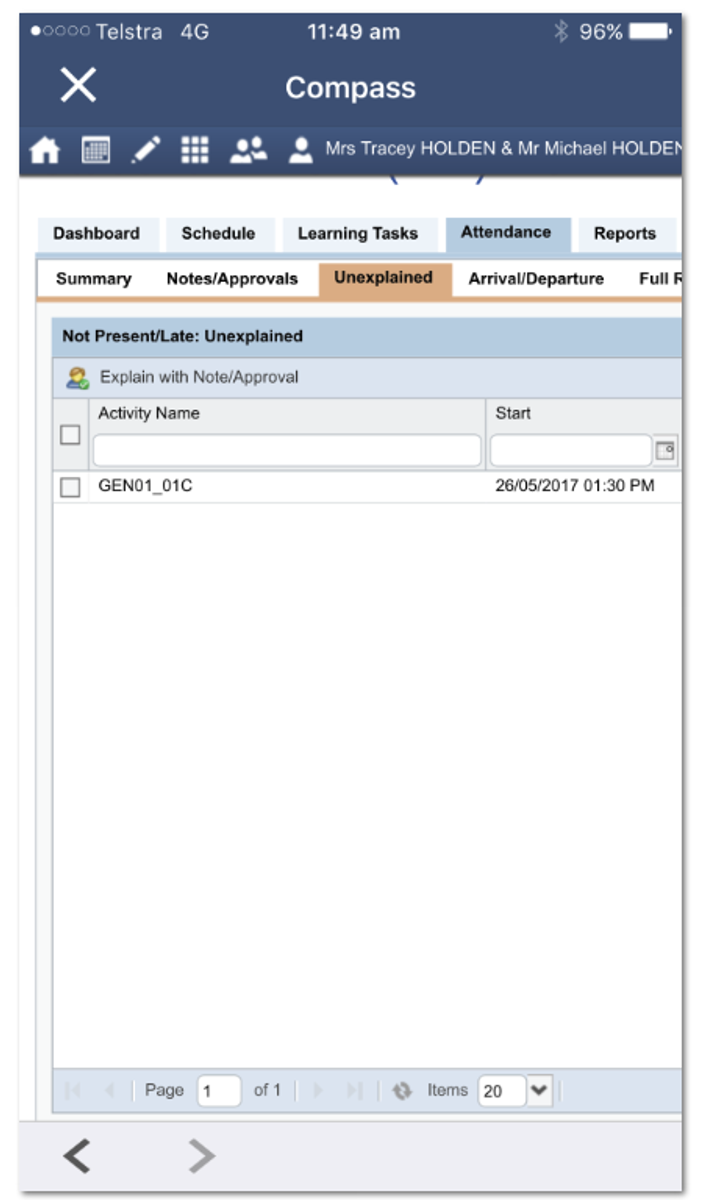The image size is (702, 1200).
Task: Open the Start date picker icon
Action: [665, 451]
